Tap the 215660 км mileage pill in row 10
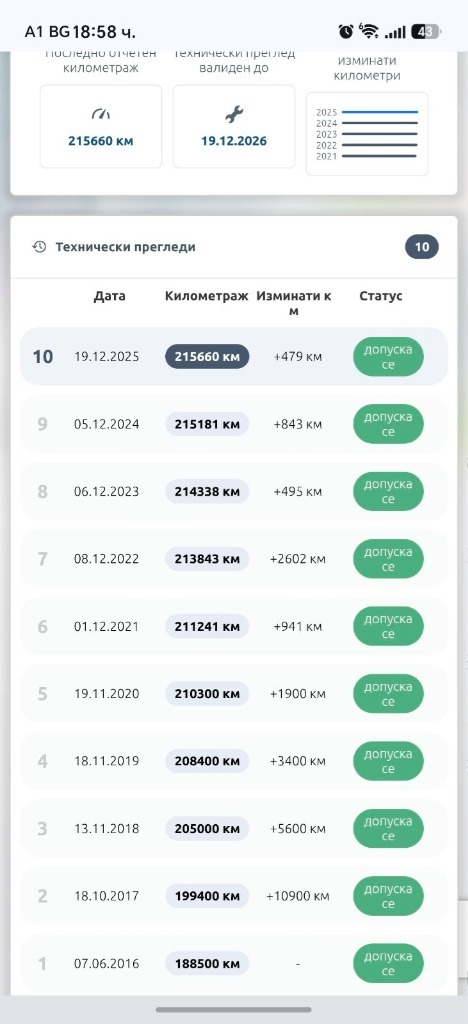This screenshot has height=1024, width=468. [x=207, y=357]
